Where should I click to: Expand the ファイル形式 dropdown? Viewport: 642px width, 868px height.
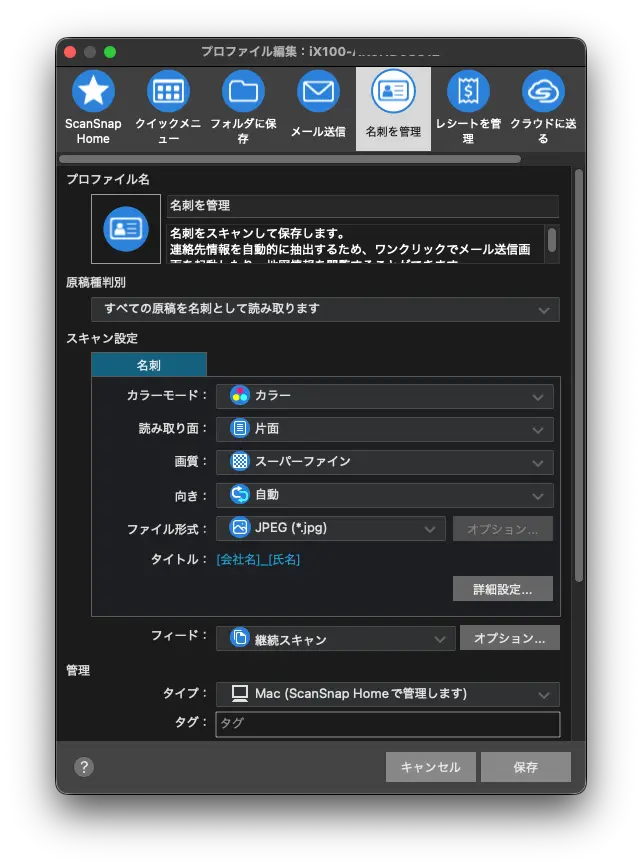coord(330,528)
